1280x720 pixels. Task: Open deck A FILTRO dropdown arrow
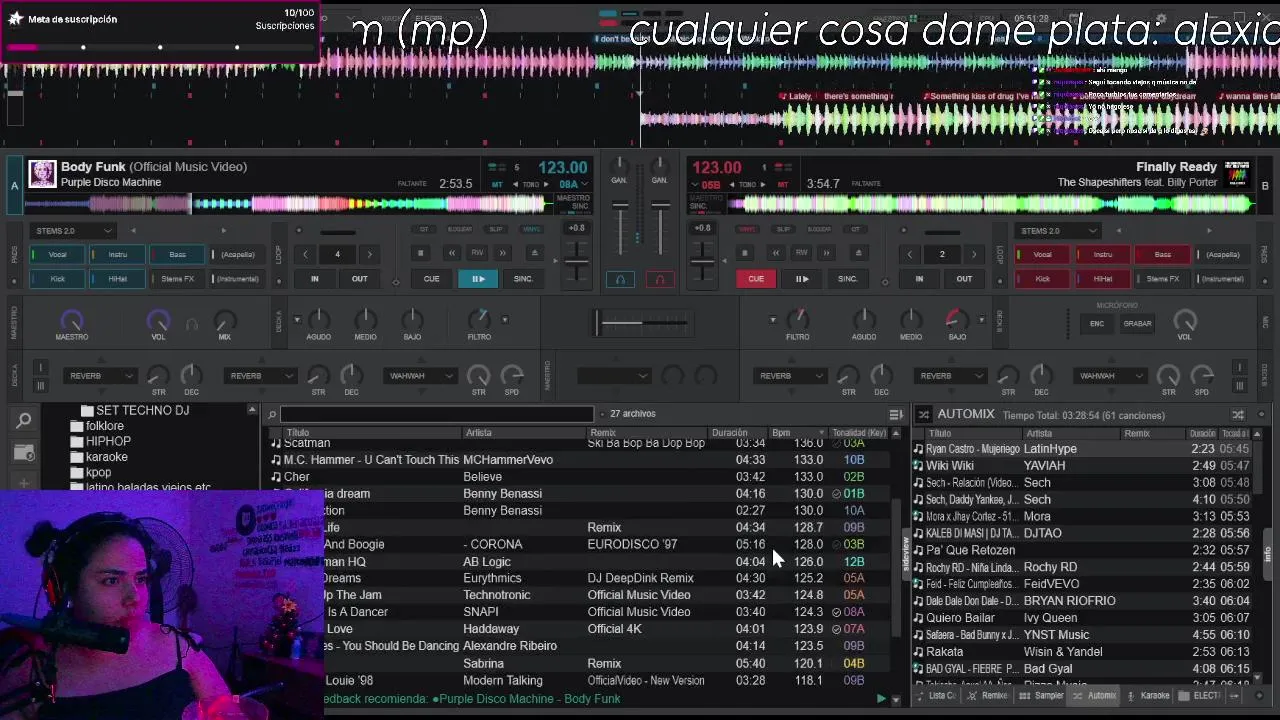[x=504, y=320]
